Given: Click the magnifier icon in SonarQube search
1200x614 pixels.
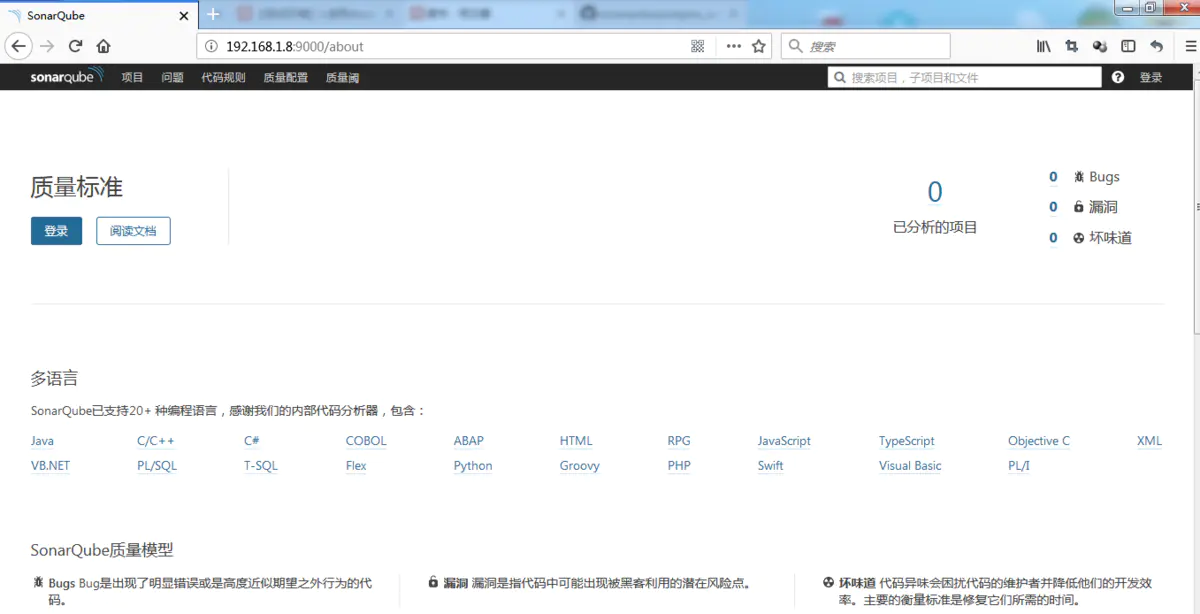Looking at the screenshot, I should point(840,77).
